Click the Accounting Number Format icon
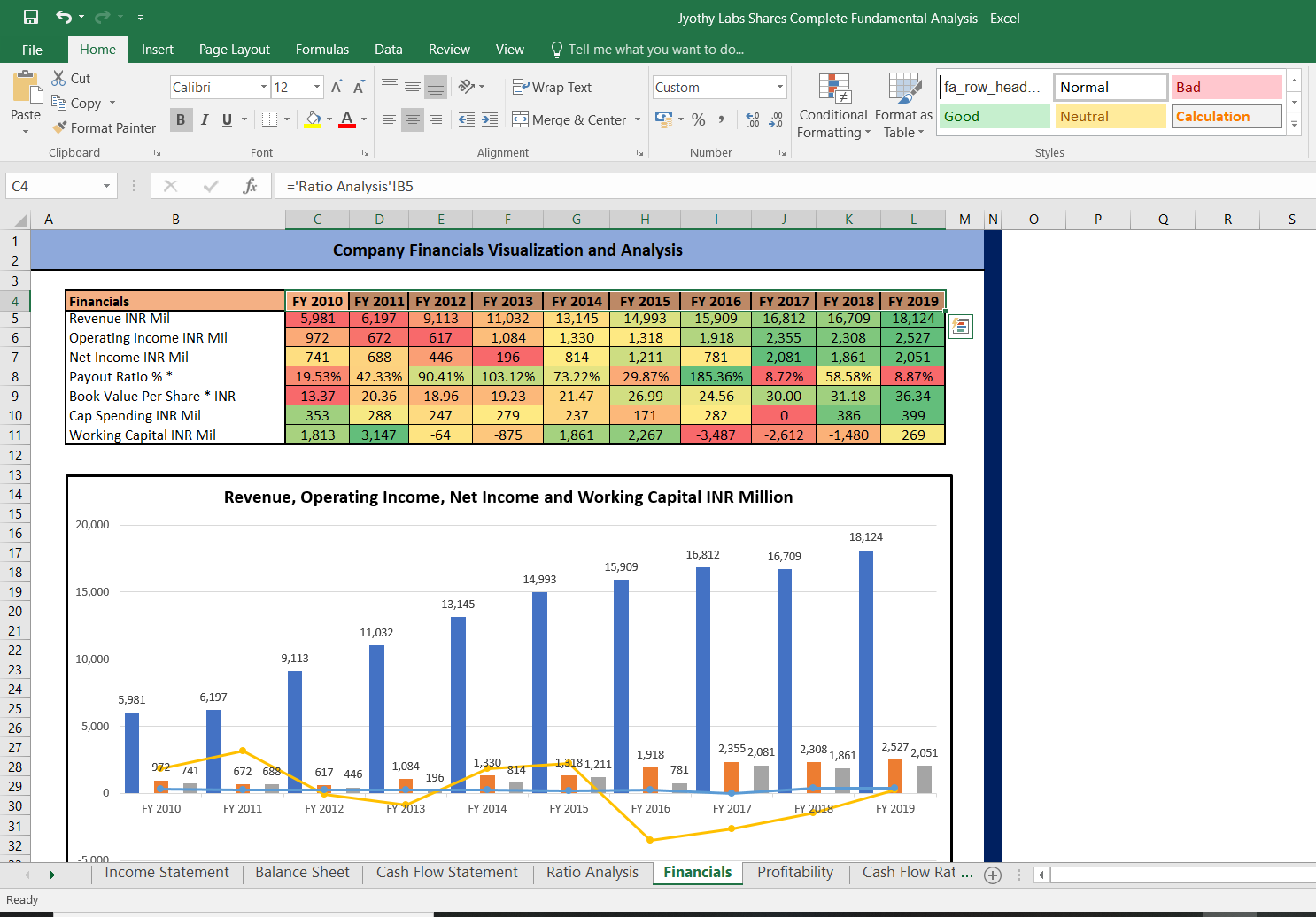This screenshot has width=1316, height=917. [663, 119]
